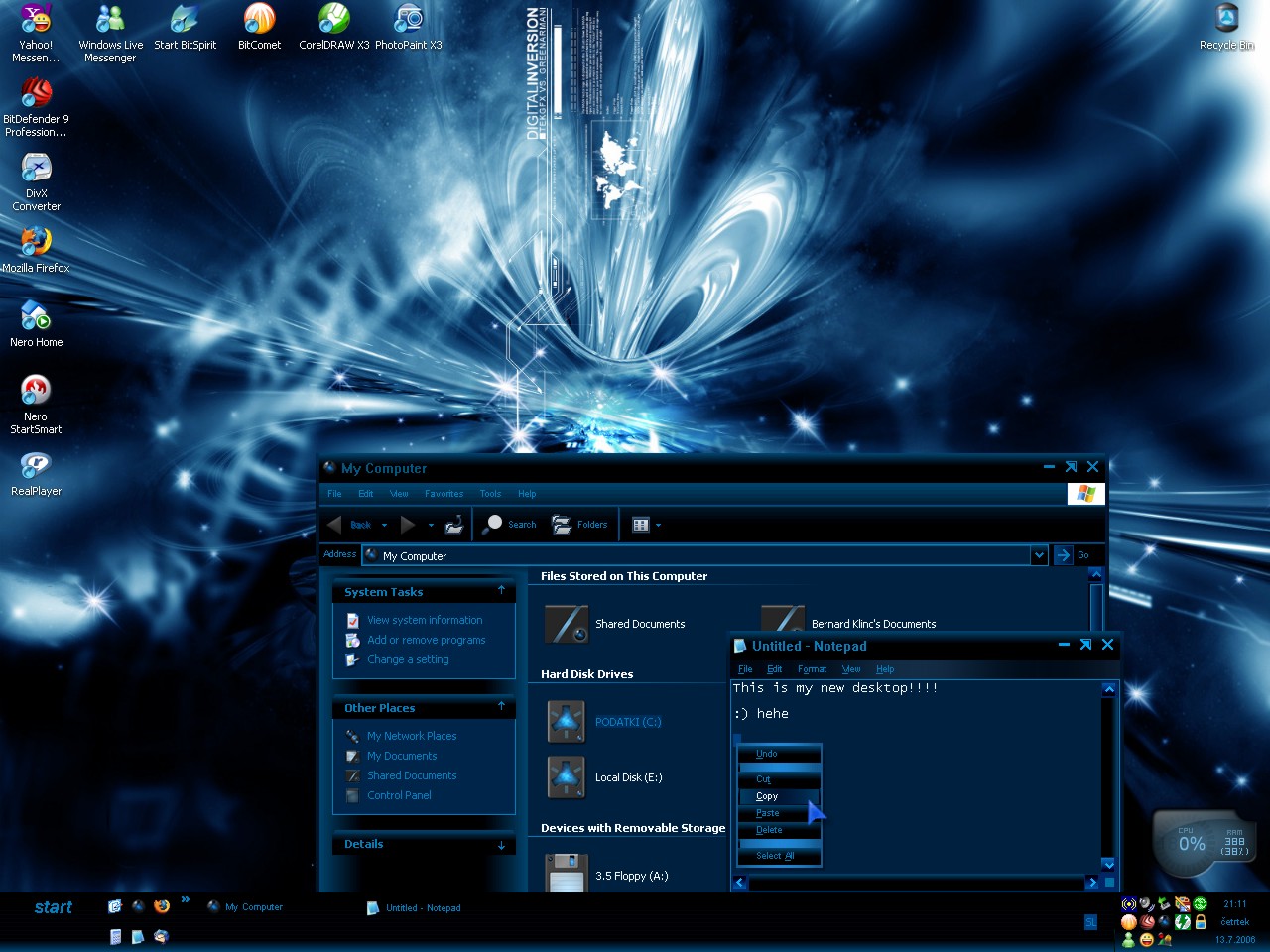Viewport: 1270px width, 952px height.
Task: Choose Copy from the context menu
Action: [780, 796]
